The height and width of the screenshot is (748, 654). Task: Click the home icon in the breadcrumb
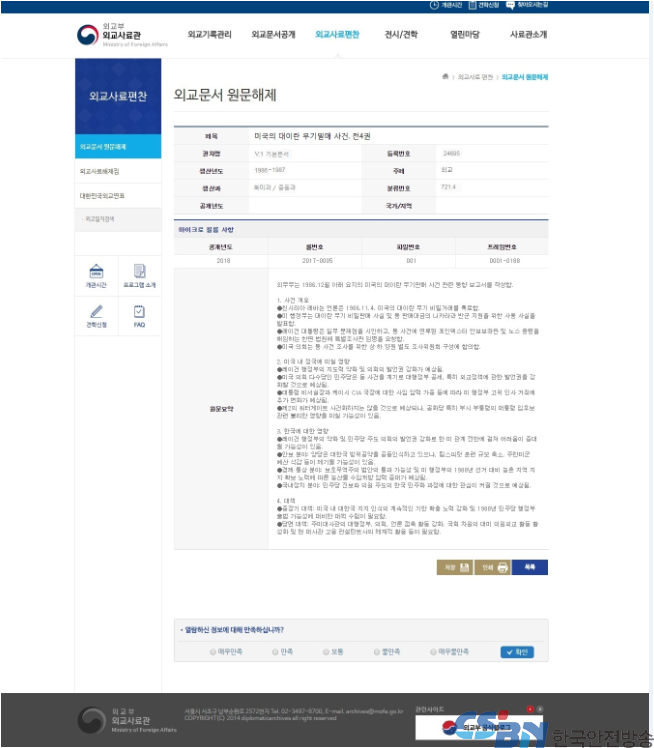[445, 76]
